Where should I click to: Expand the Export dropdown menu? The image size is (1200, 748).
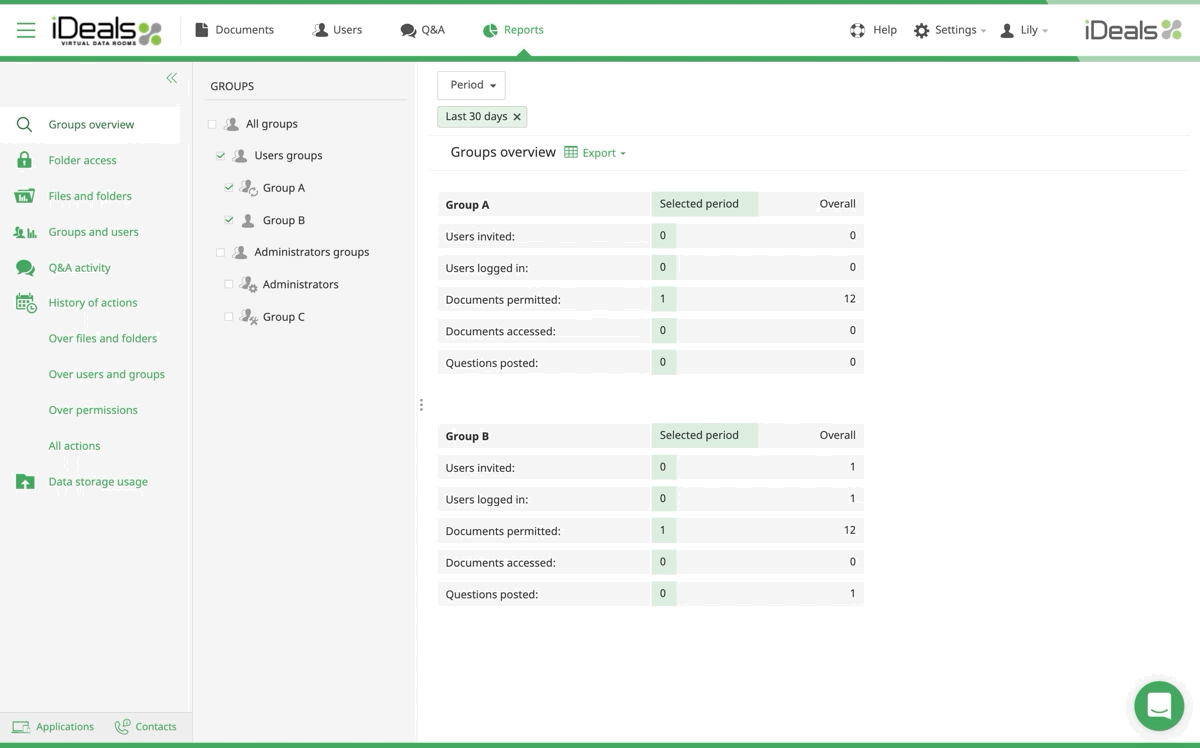pyautogui.click(x=596, y=153)
